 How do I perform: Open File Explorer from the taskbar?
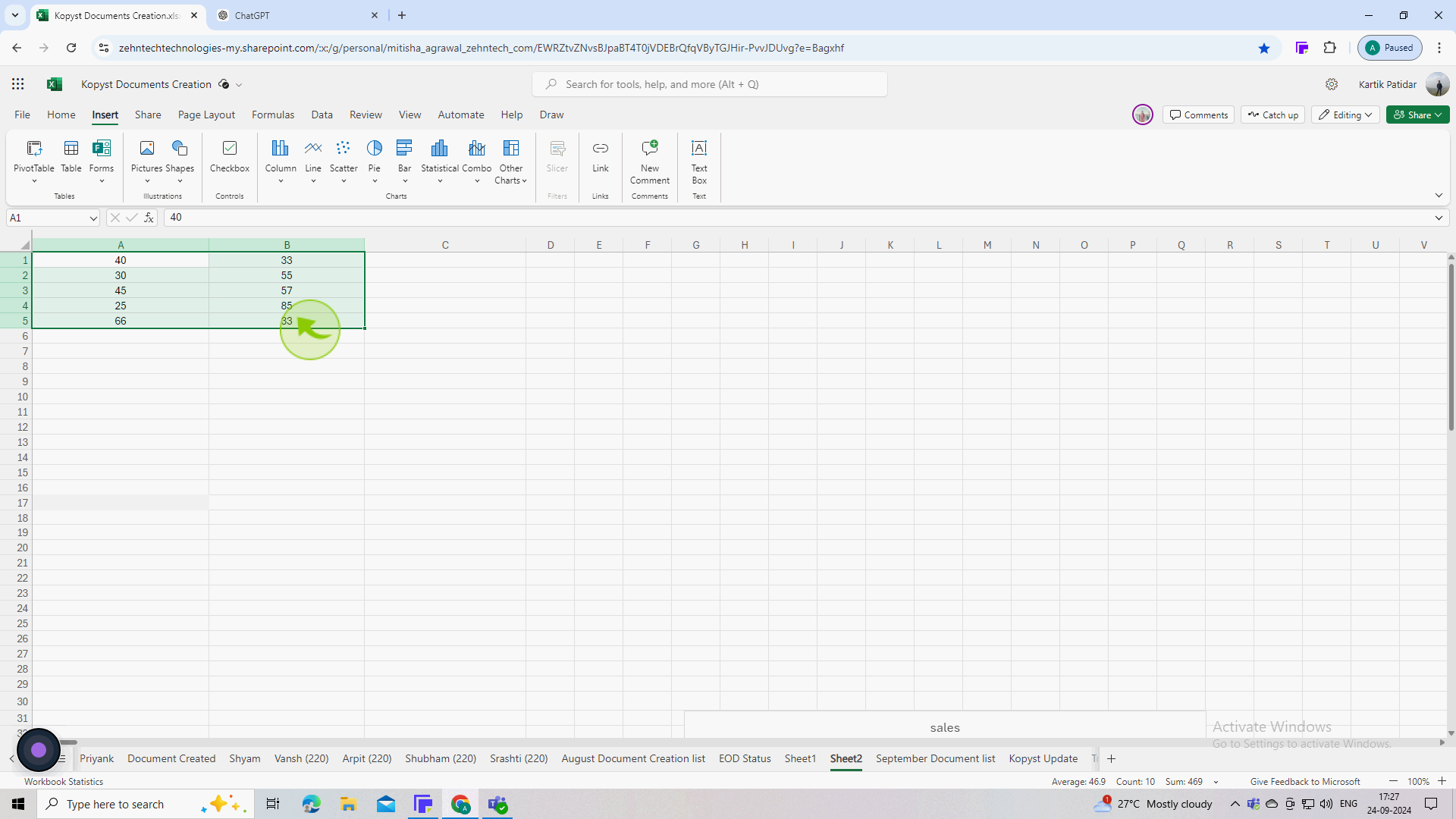click(x=348, y=804)
